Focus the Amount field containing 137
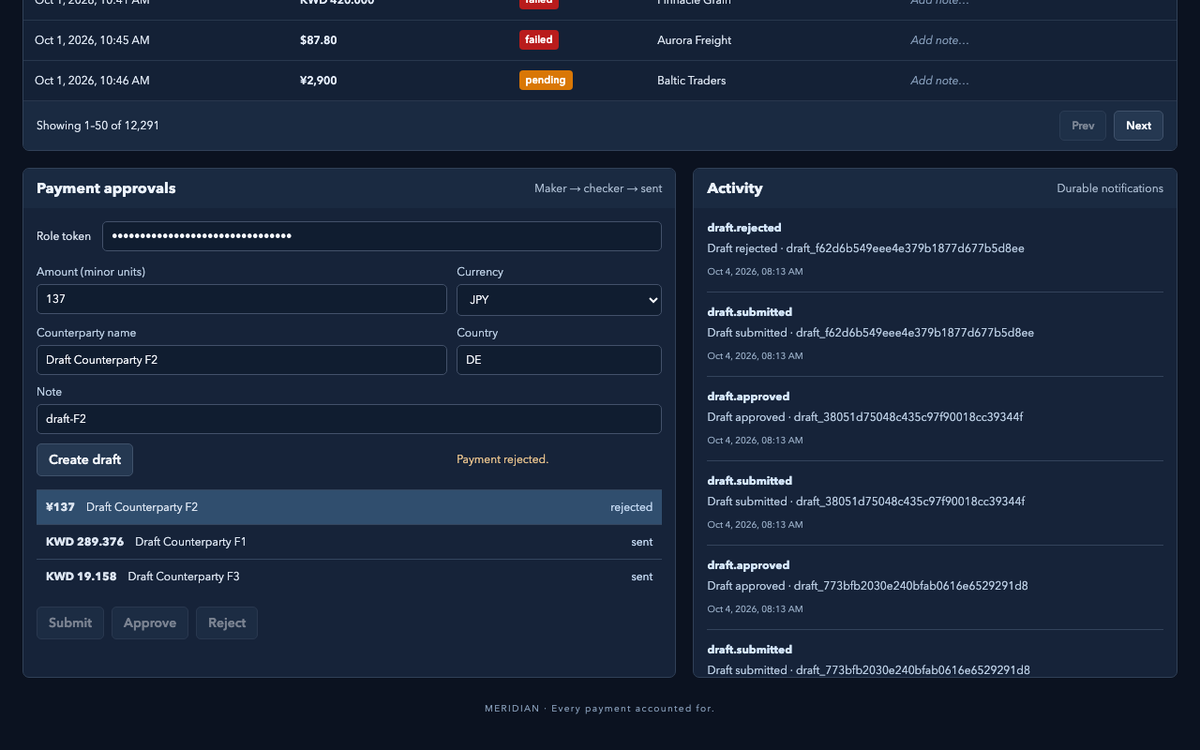 (242, 299)
